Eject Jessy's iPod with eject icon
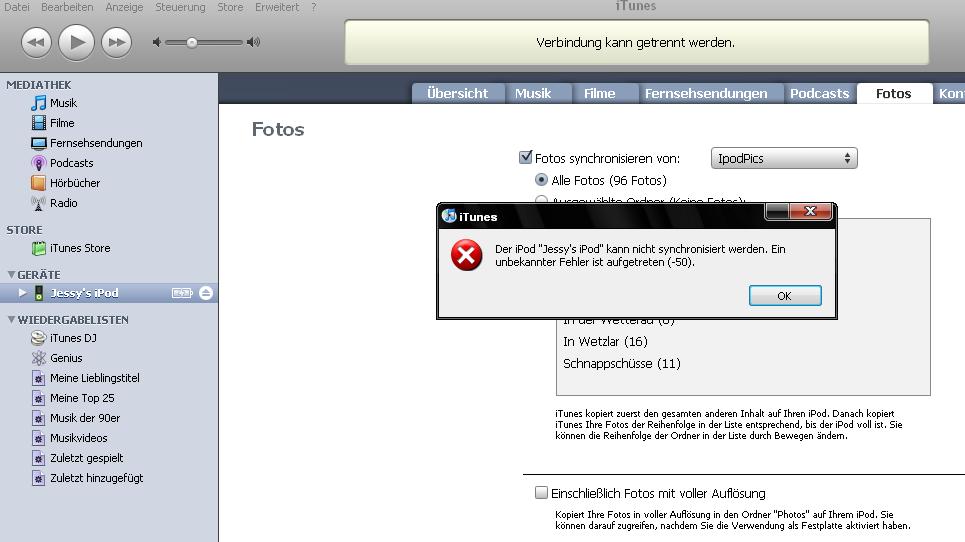This screenshot has width=965, height=542. coord(206,293)
